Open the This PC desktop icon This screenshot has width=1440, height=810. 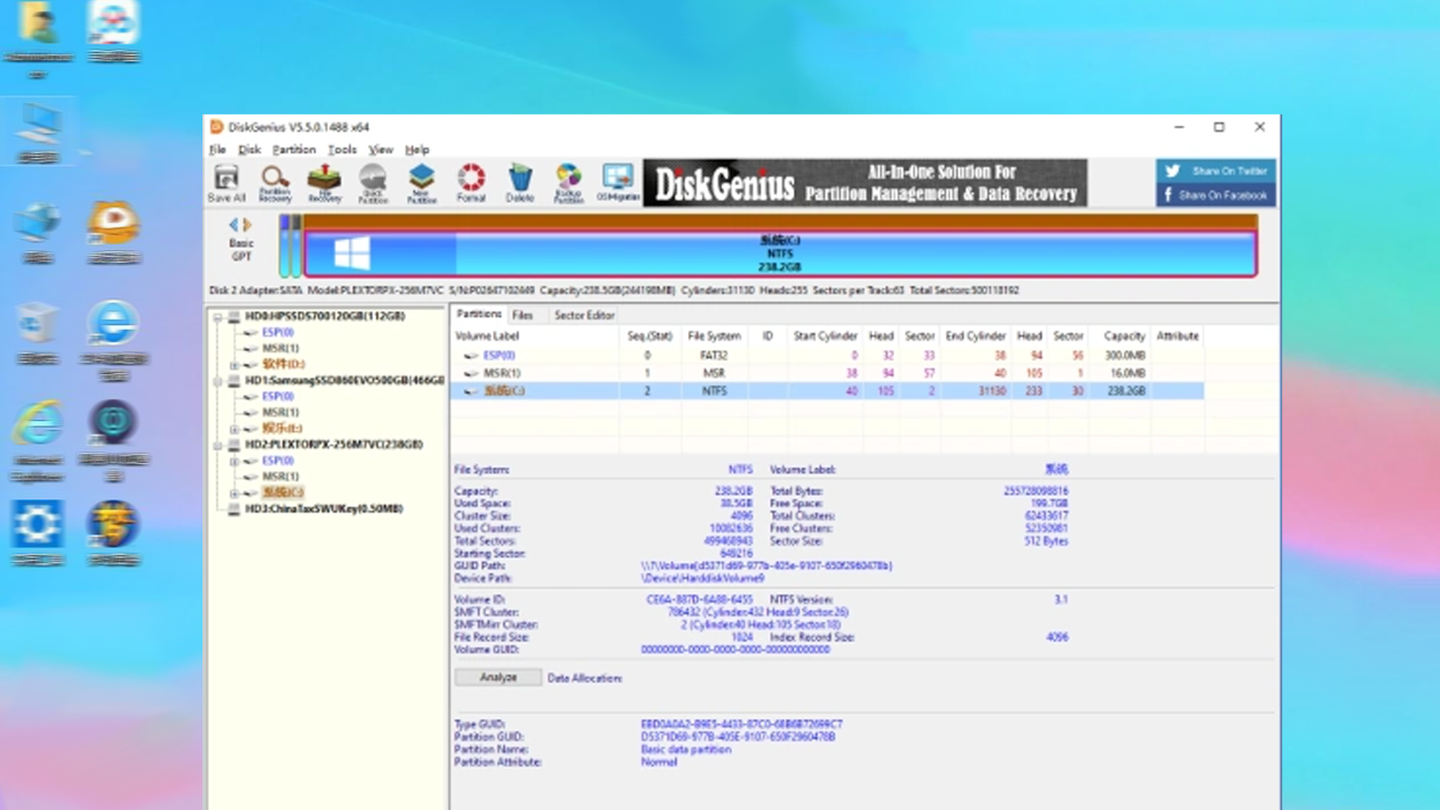click(40, 133)
